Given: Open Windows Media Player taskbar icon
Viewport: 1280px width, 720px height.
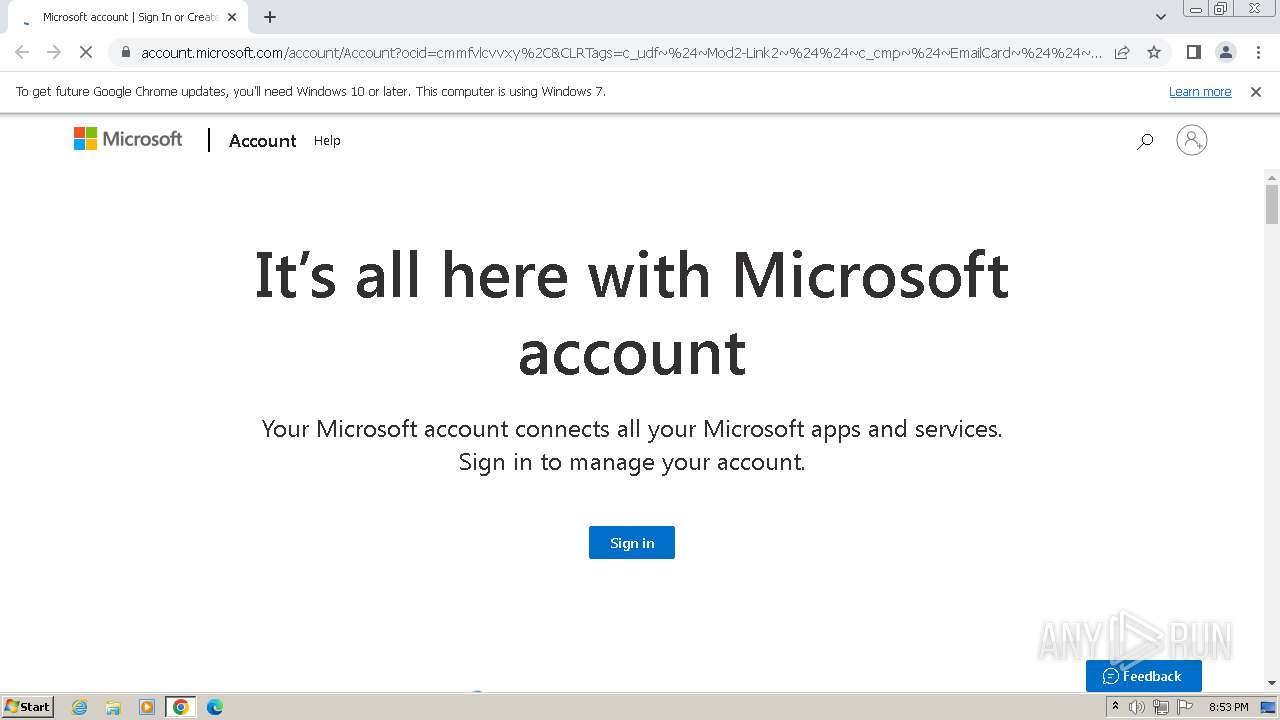Looking at the screenshot, I should tap(147, 707).
